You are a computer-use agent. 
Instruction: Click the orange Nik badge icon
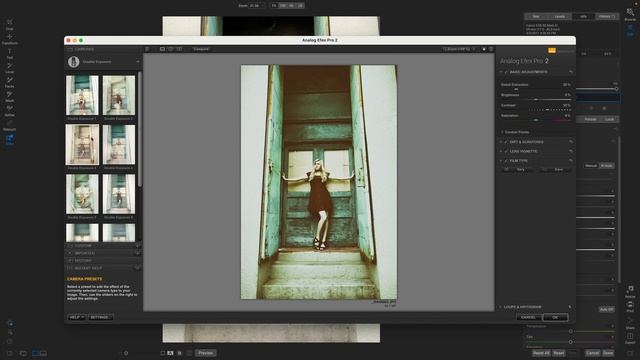coord(552,50)
